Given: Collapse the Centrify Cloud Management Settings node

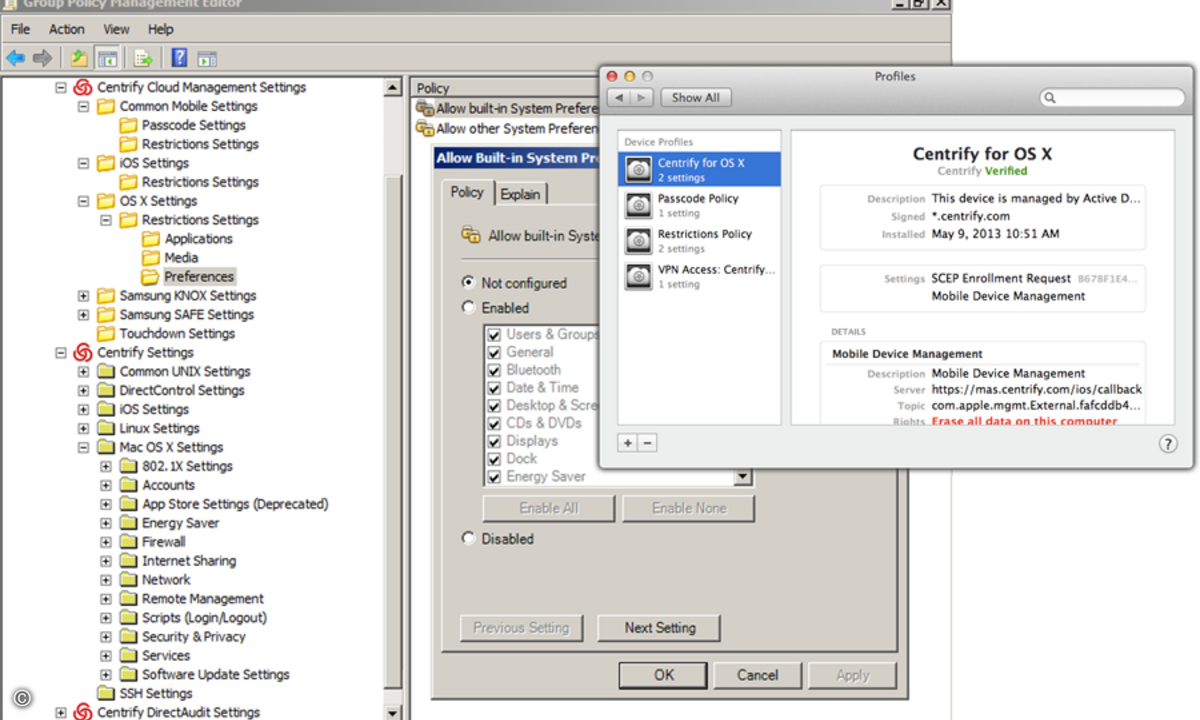Looking at the screenshot, I should (x=61, y=87).
